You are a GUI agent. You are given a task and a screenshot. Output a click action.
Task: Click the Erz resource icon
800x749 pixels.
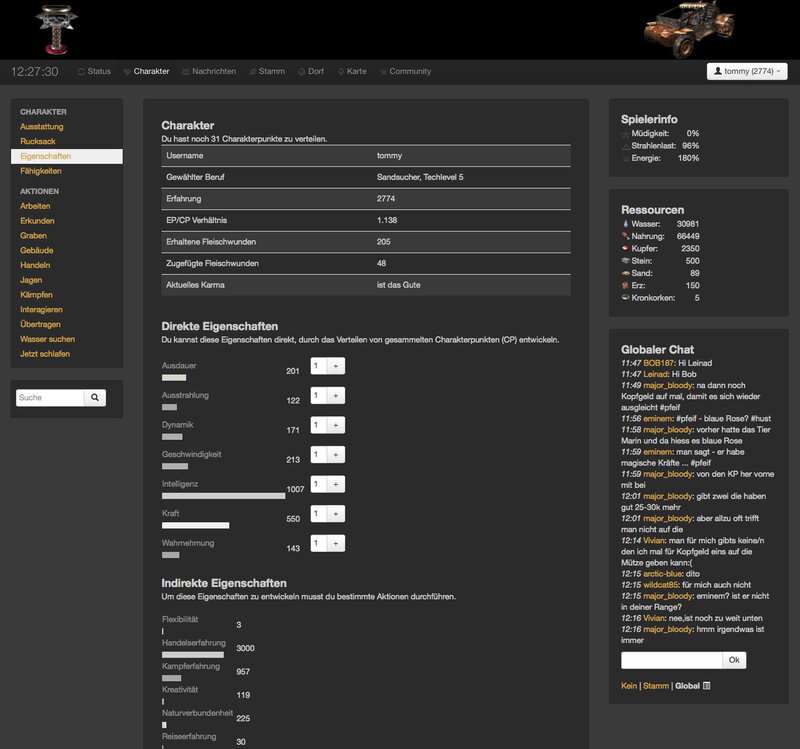[x=624, y=285]
